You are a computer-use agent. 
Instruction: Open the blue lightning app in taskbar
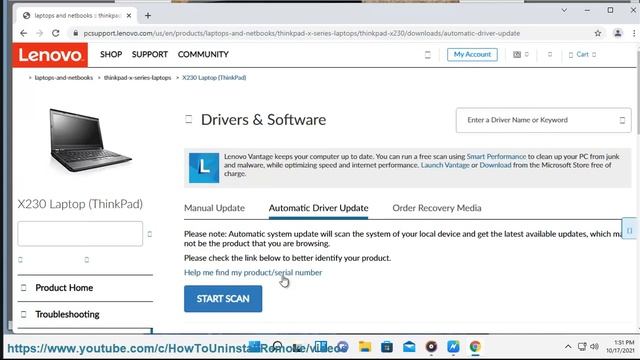(453, 347)
